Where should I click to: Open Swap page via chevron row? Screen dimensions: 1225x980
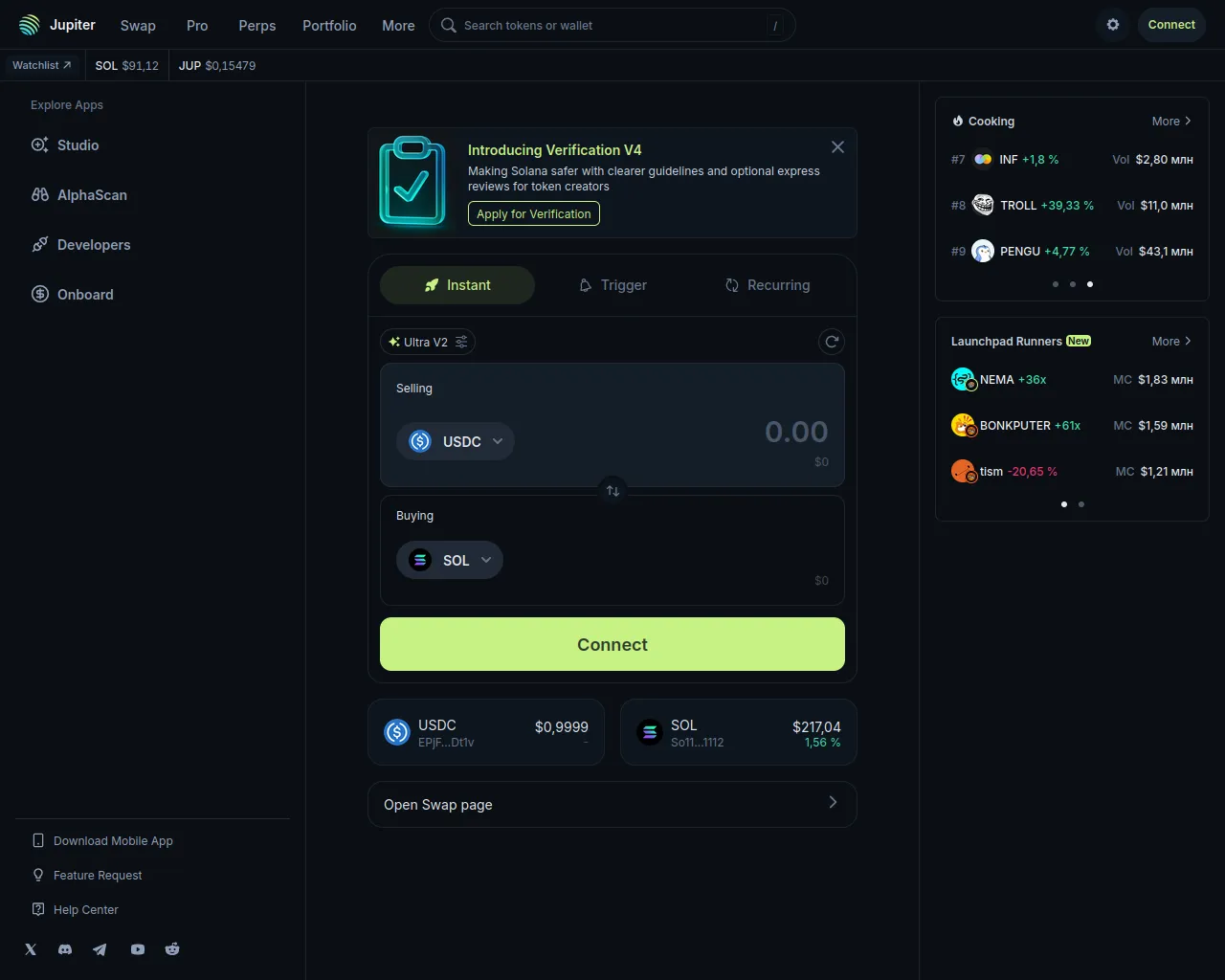[612, 805]
